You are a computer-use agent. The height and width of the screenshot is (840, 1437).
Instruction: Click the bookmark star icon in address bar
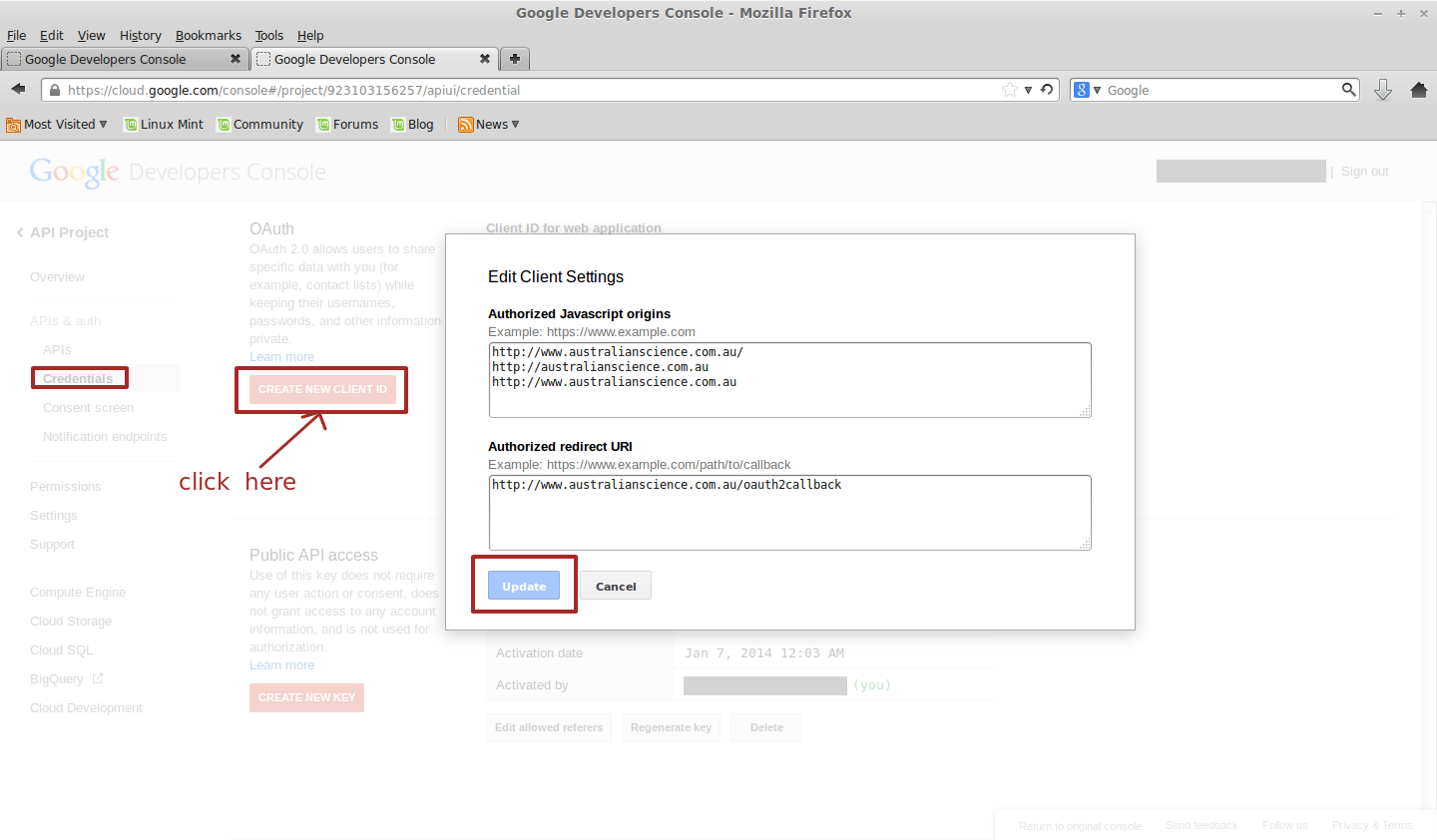1010,90
